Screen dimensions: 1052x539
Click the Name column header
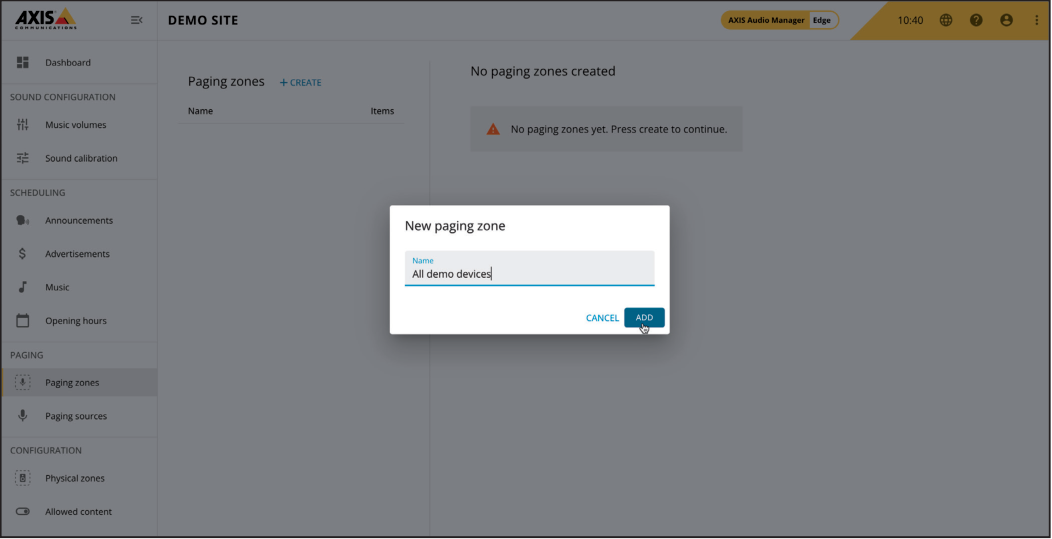[x=201, y=111]
